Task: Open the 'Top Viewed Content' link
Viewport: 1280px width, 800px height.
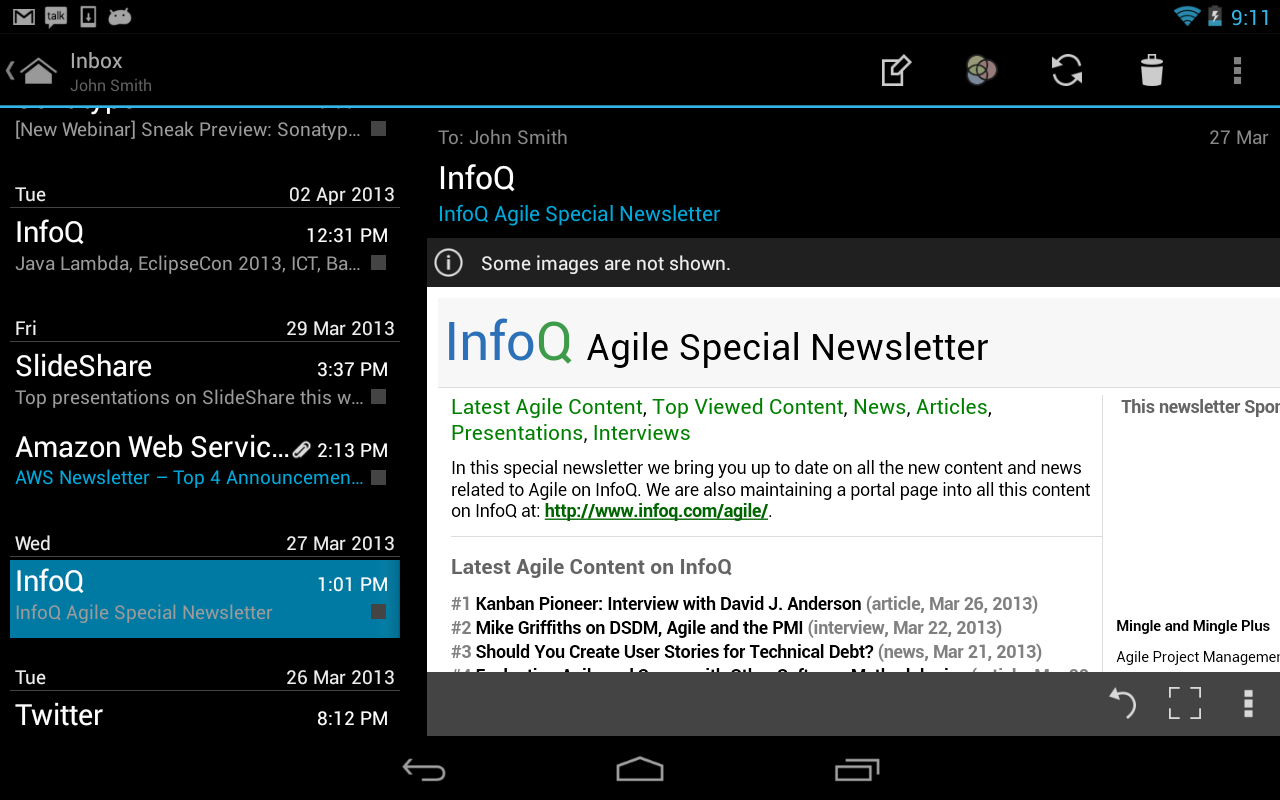Action: [x=748, y=407]
